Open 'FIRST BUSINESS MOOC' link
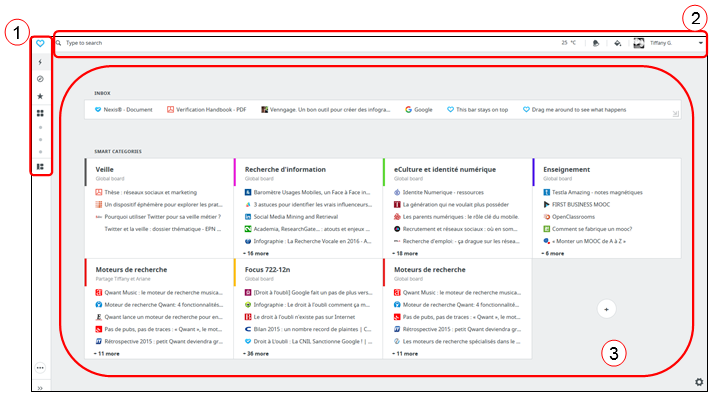Viewport: 715px width, 396px height. tap(576, 205)
